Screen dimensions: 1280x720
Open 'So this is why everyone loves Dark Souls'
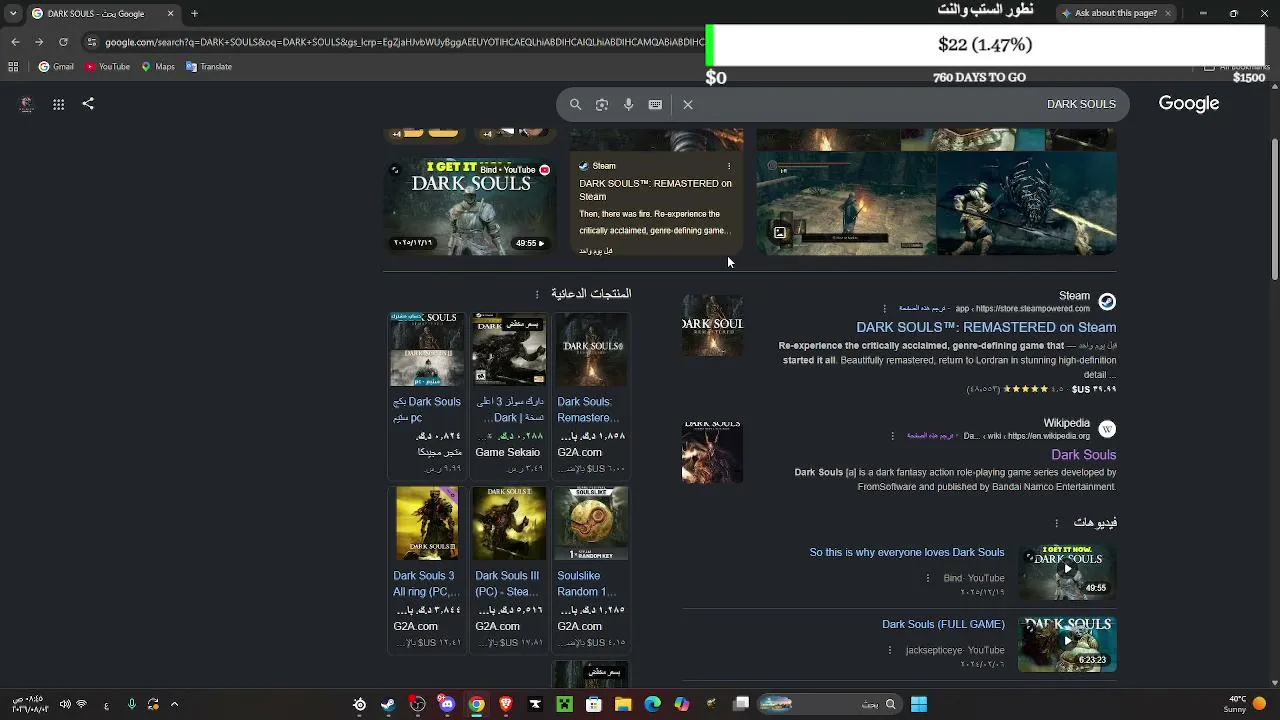tap(907, 552)
